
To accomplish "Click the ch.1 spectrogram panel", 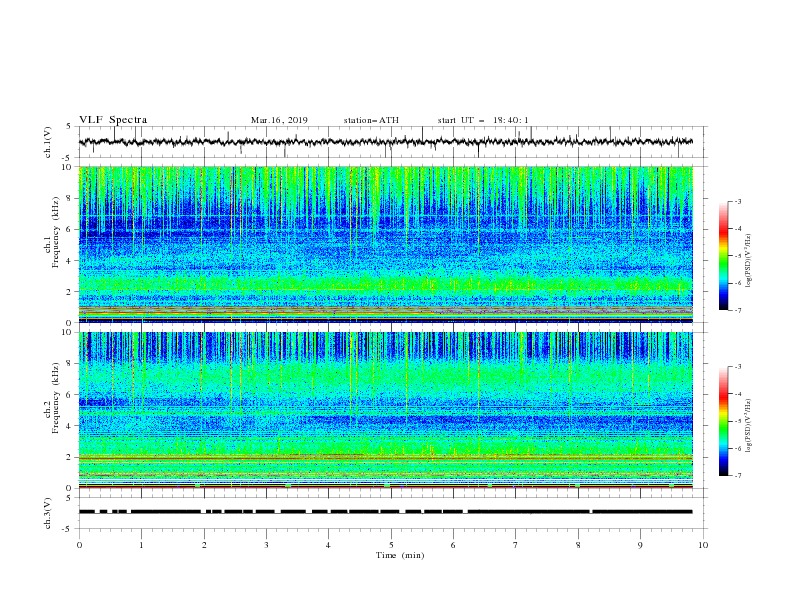I will [x=386, y=244].
